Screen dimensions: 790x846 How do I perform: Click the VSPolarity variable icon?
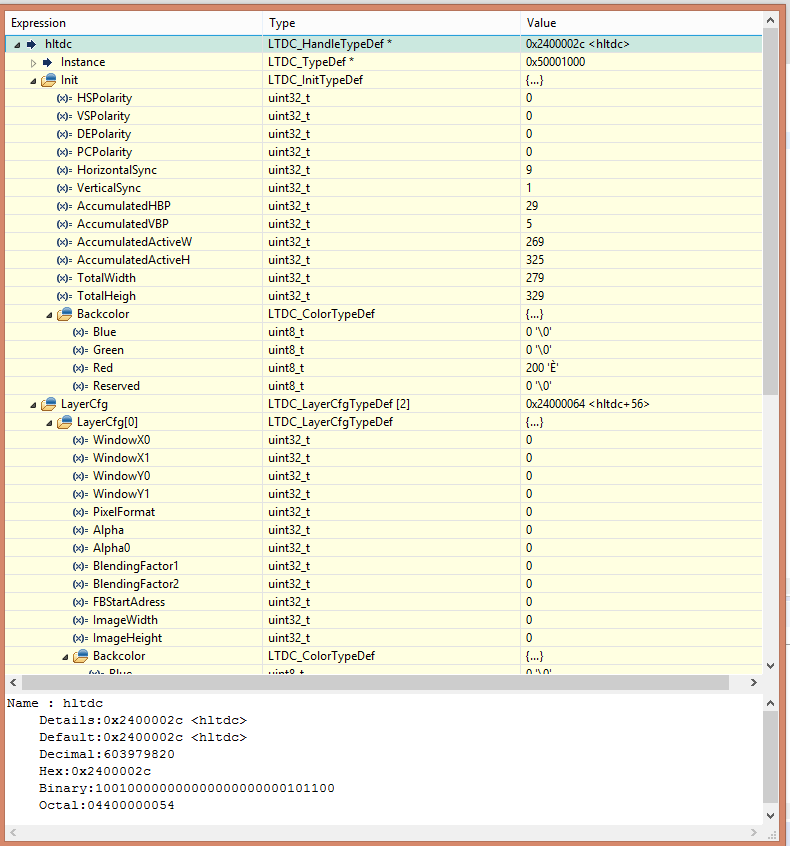(64, 116)
